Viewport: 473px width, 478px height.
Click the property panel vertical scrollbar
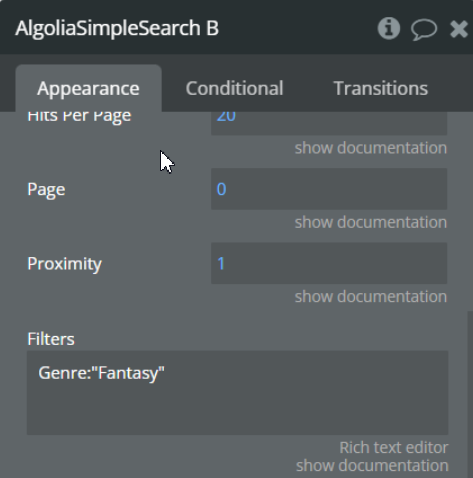click(470, 394)
